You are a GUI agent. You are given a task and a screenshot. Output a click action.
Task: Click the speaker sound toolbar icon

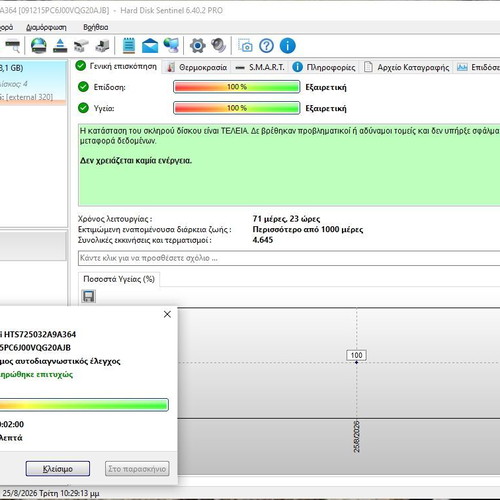[x=219, y=46]
